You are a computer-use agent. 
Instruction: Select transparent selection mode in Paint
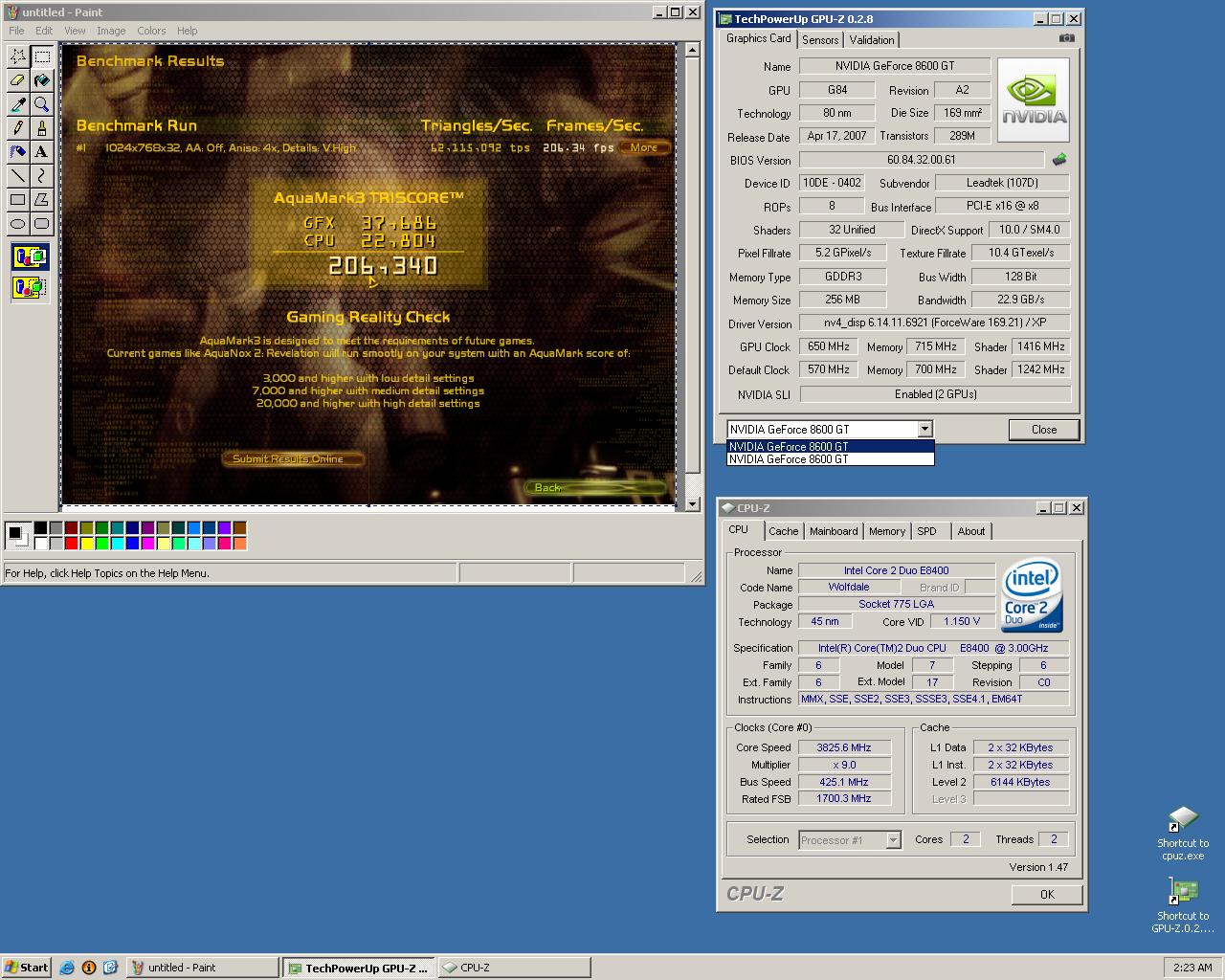pyautogui.click(x=30, y=286)
